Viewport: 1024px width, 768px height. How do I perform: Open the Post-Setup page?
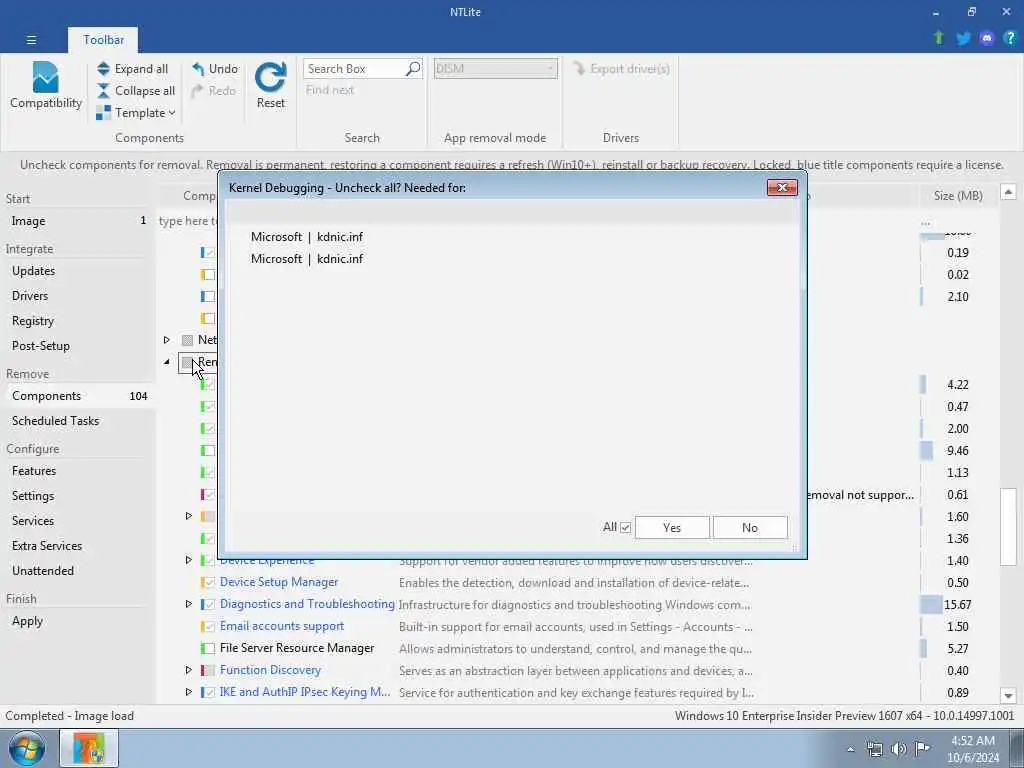pyautogui.click(x=78, y=345)
